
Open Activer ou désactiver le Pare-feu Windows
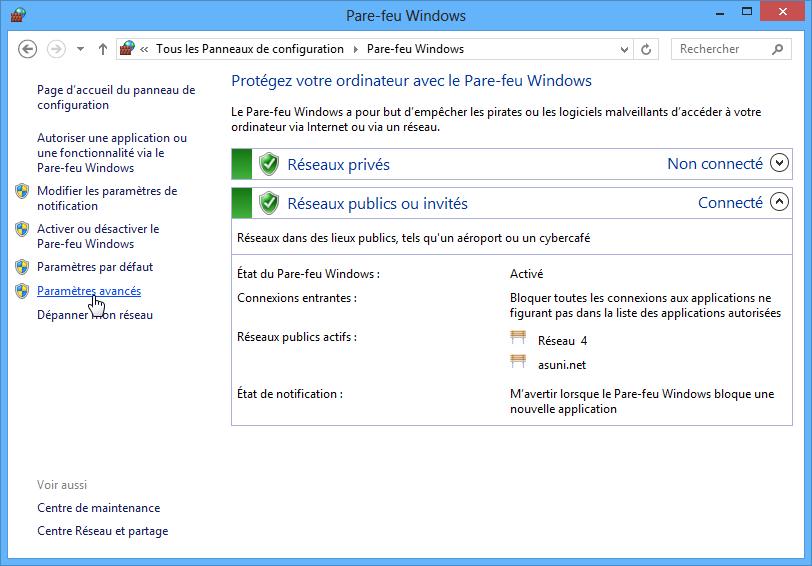click(98, 236)
